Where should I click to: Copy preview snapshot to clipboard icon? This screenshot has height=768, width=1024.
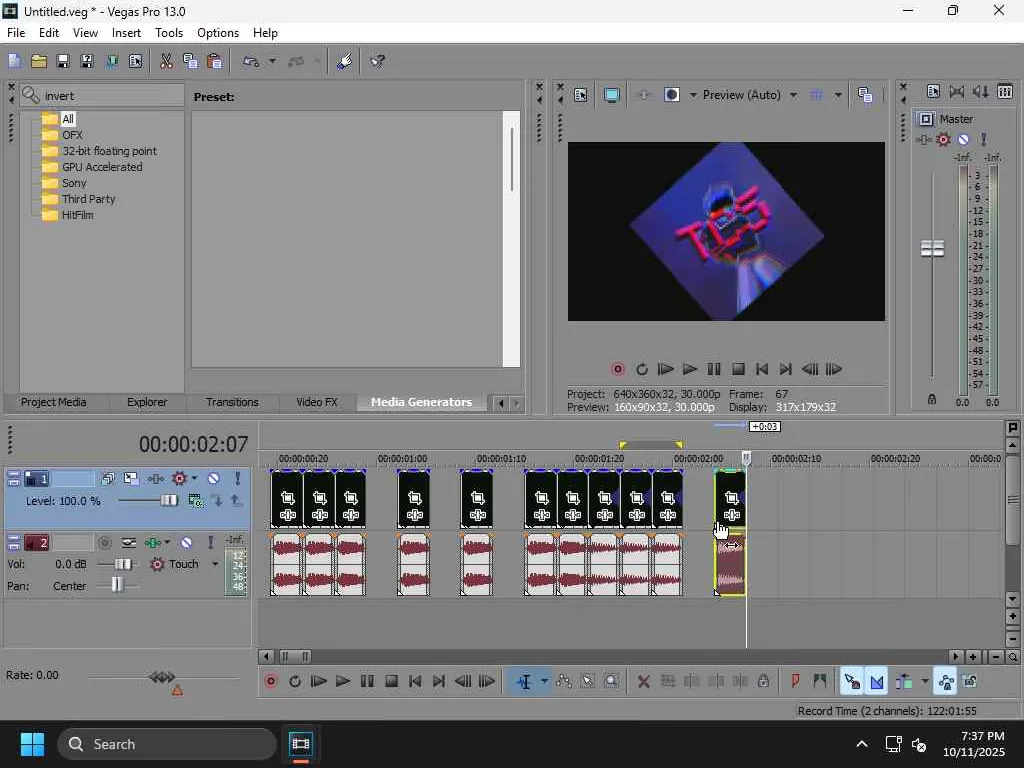[865, 95]
